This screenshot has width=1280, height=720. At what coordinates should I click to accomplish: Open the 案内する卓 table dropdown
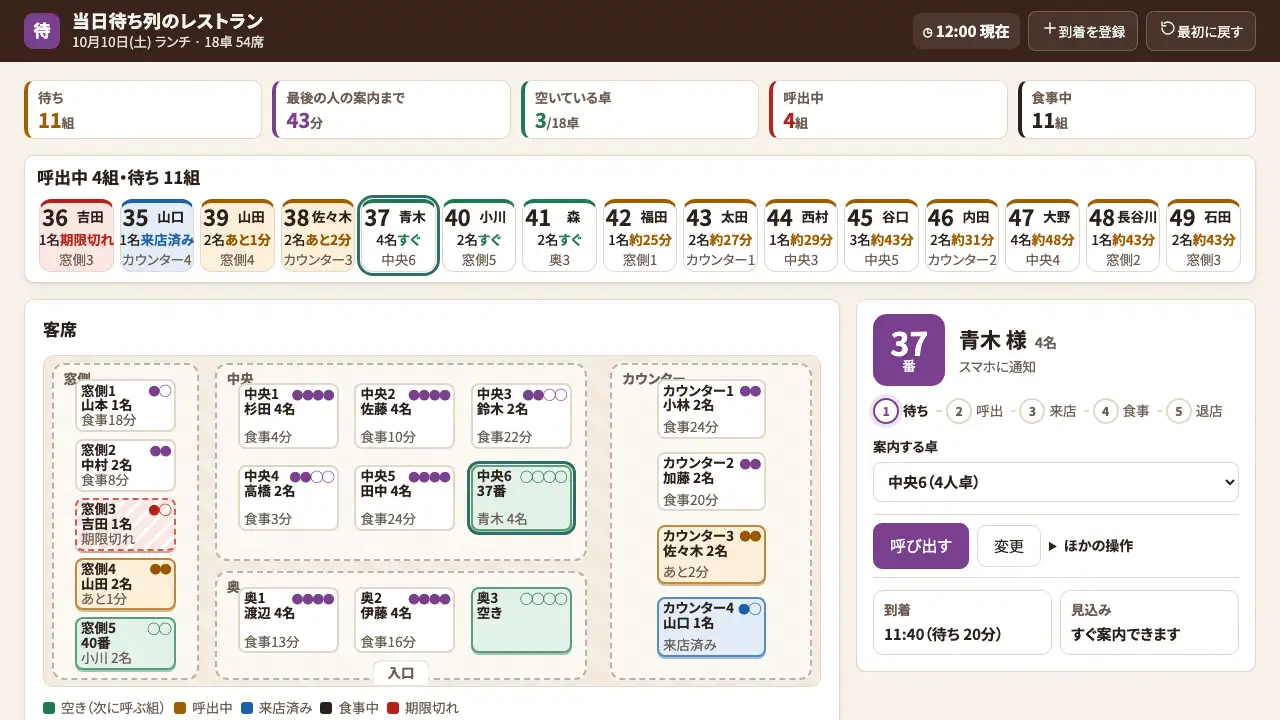click(x=1056, y=482)
